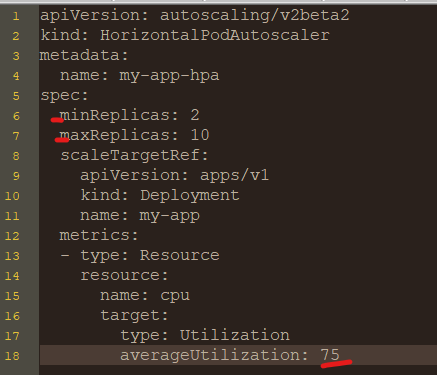Click the Resource type value

[x=180, y=255]
